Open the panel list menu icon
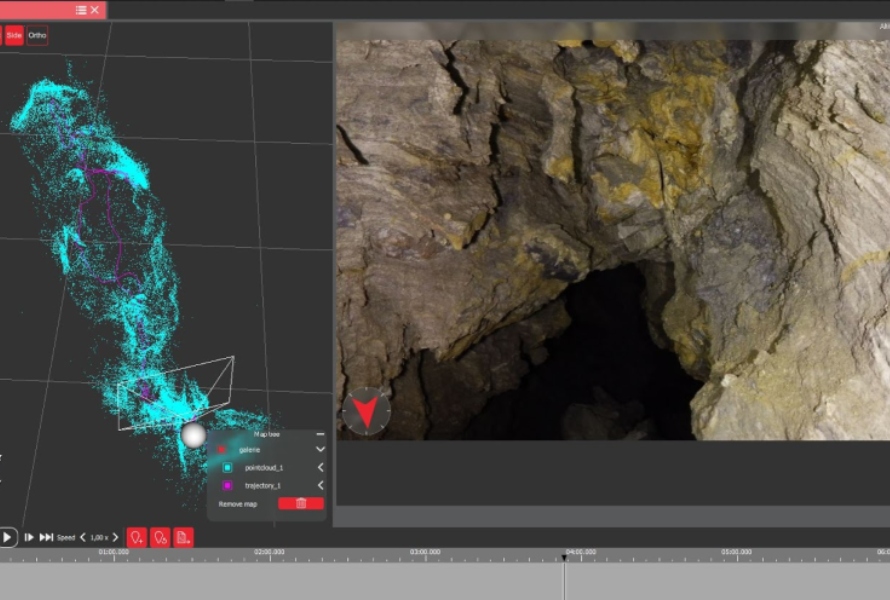 [x=81, y=10]
